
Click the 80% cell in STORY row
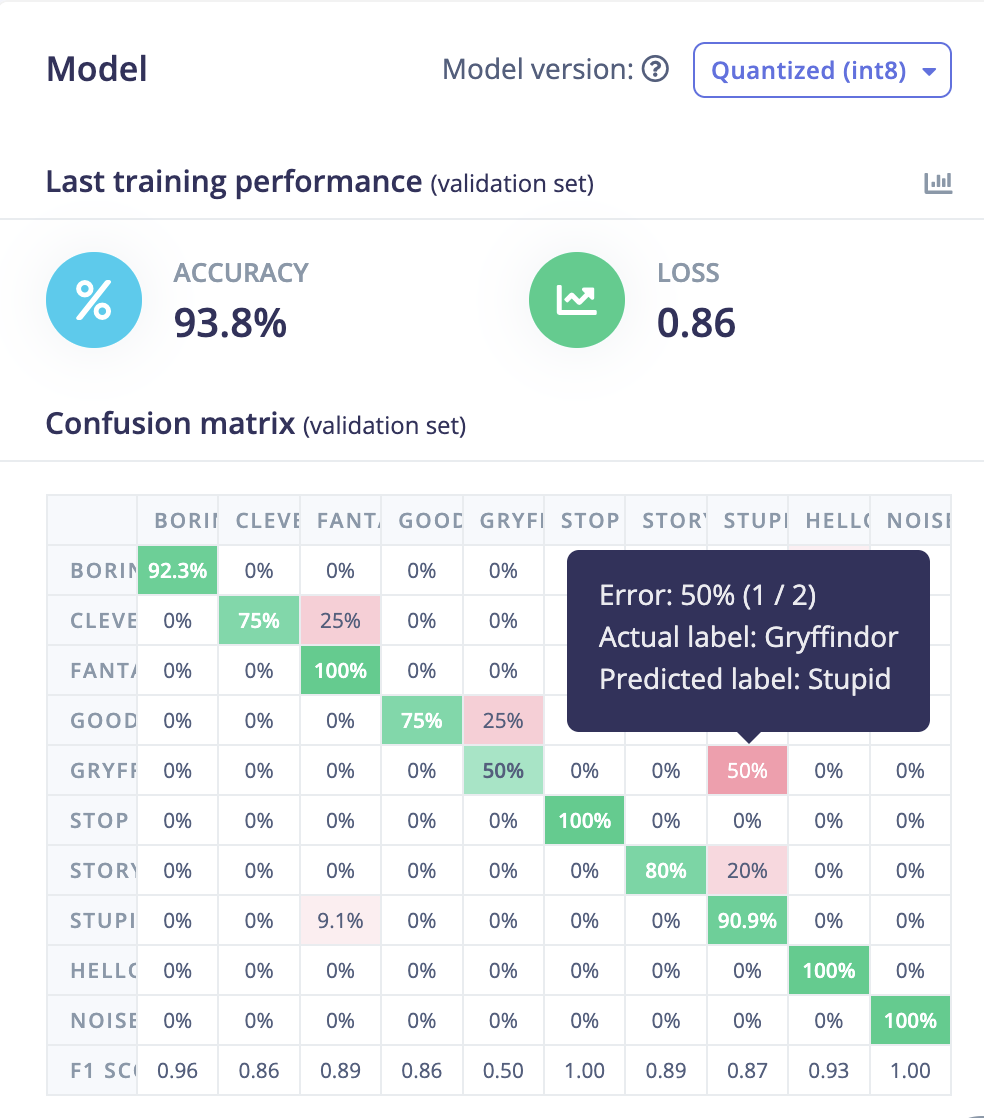click(666, 871)
